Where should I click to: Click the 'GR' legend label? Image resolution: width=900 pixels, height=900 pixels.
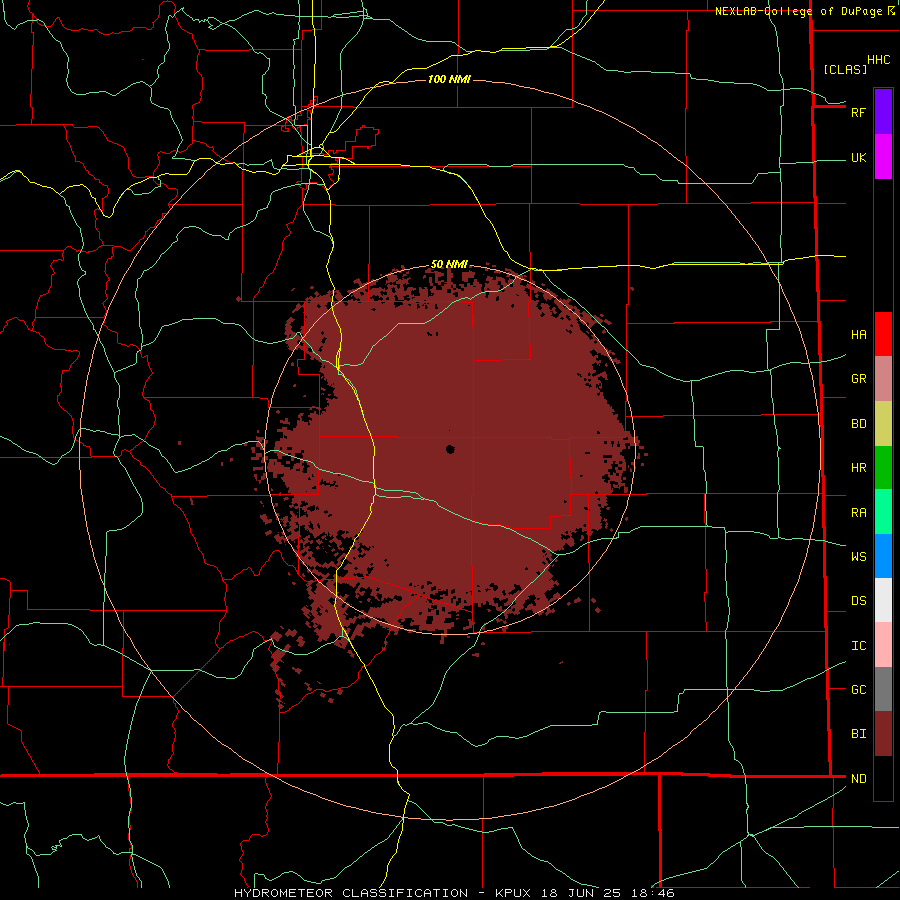coord(858,379)
